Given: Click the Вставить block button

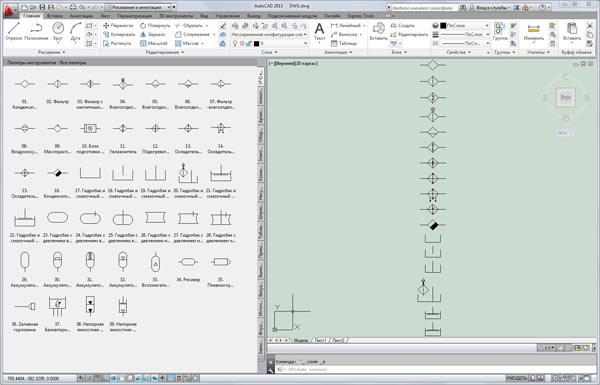Looking at the screenshot, I should tap(378, 31).
